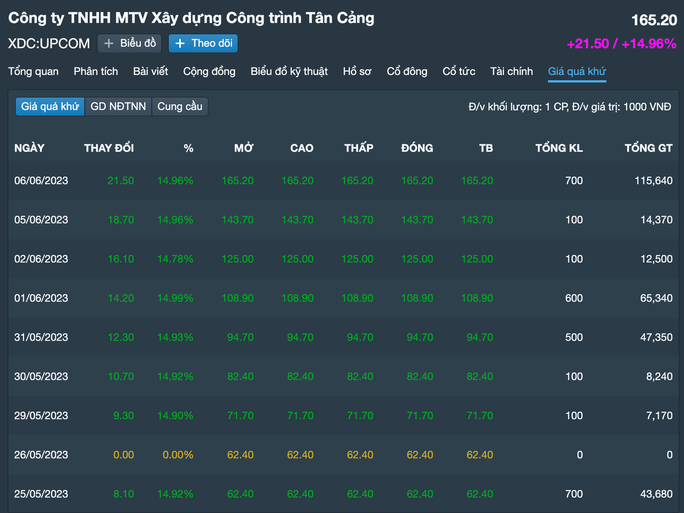Click total value 14,370
This screenshot has width=684, height=513.
tap(656, 220)
